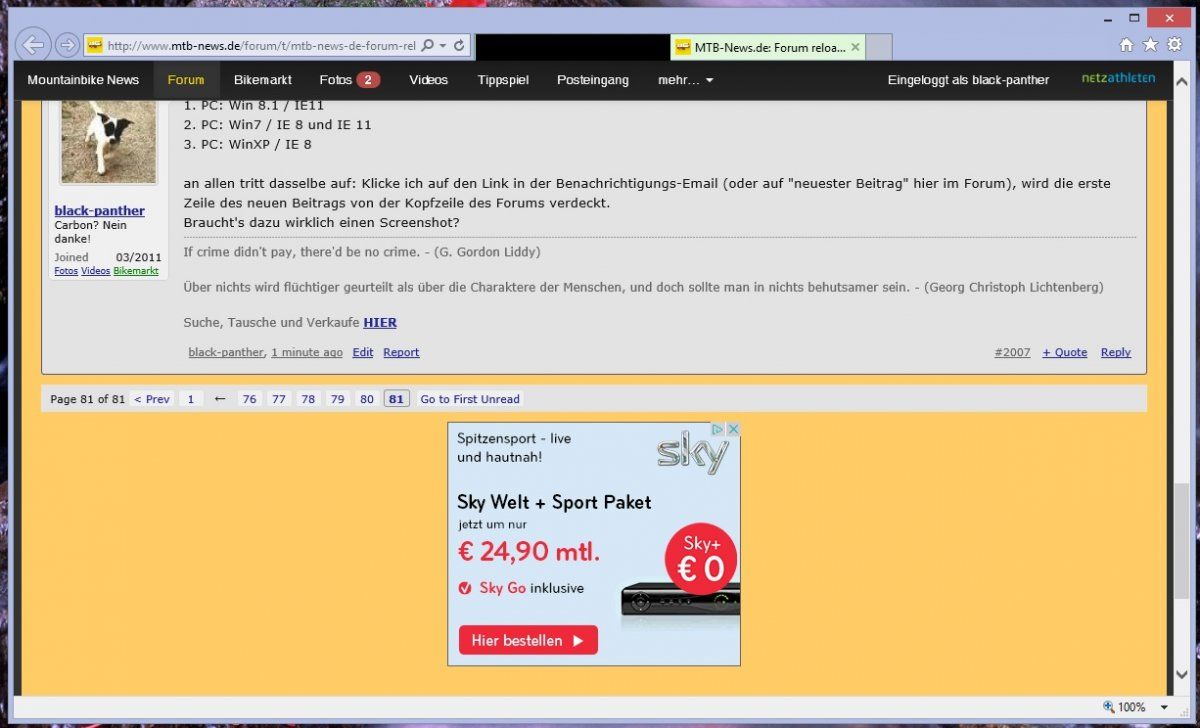Click the URL address field
The width and height of the screenshot is (1200, 728).
coord(260,46)
